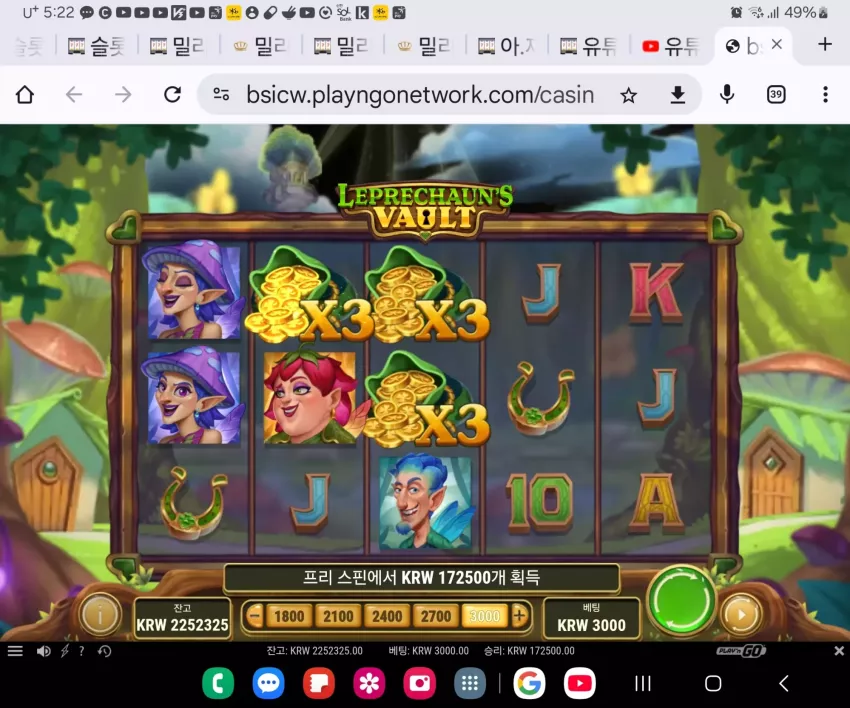The image size is (850, 708).
Task: Open the game info button
Action: pos(100,615)
